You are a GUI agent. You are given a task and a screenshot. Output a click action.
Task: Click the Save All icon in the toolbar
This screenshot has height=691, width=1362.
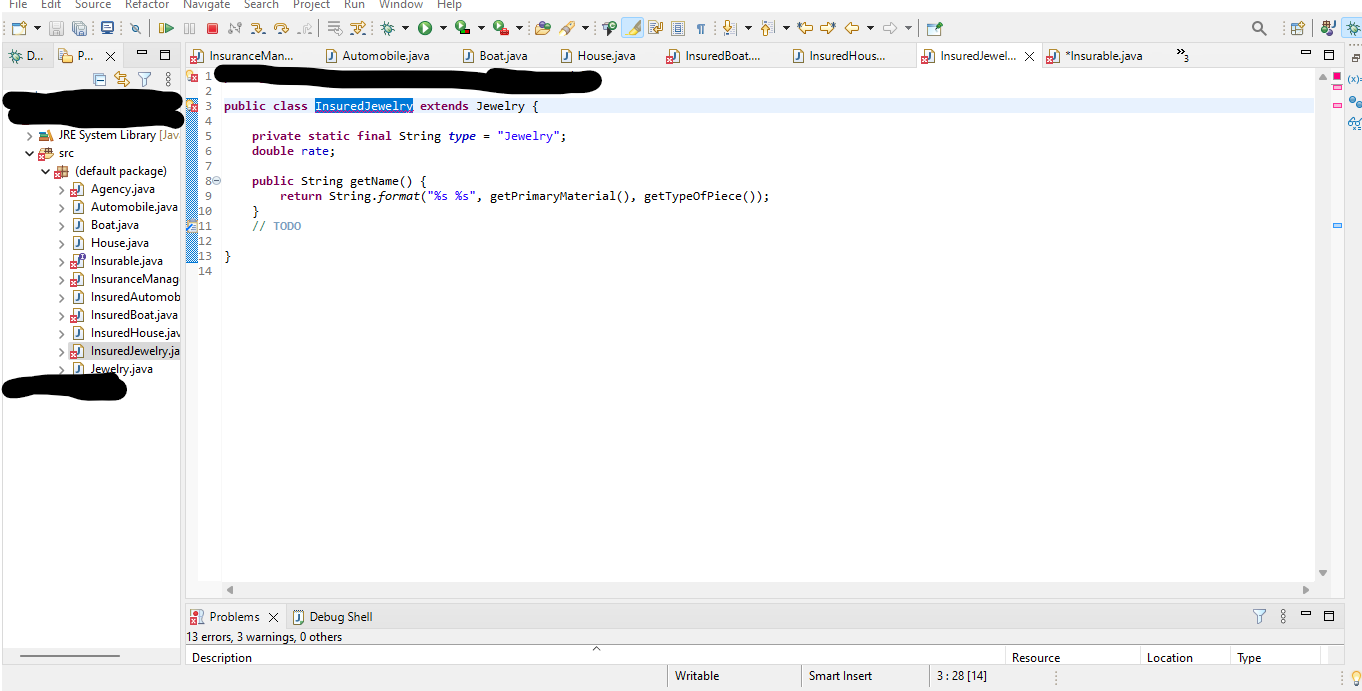pyautogui.click(x=79, y=28)
